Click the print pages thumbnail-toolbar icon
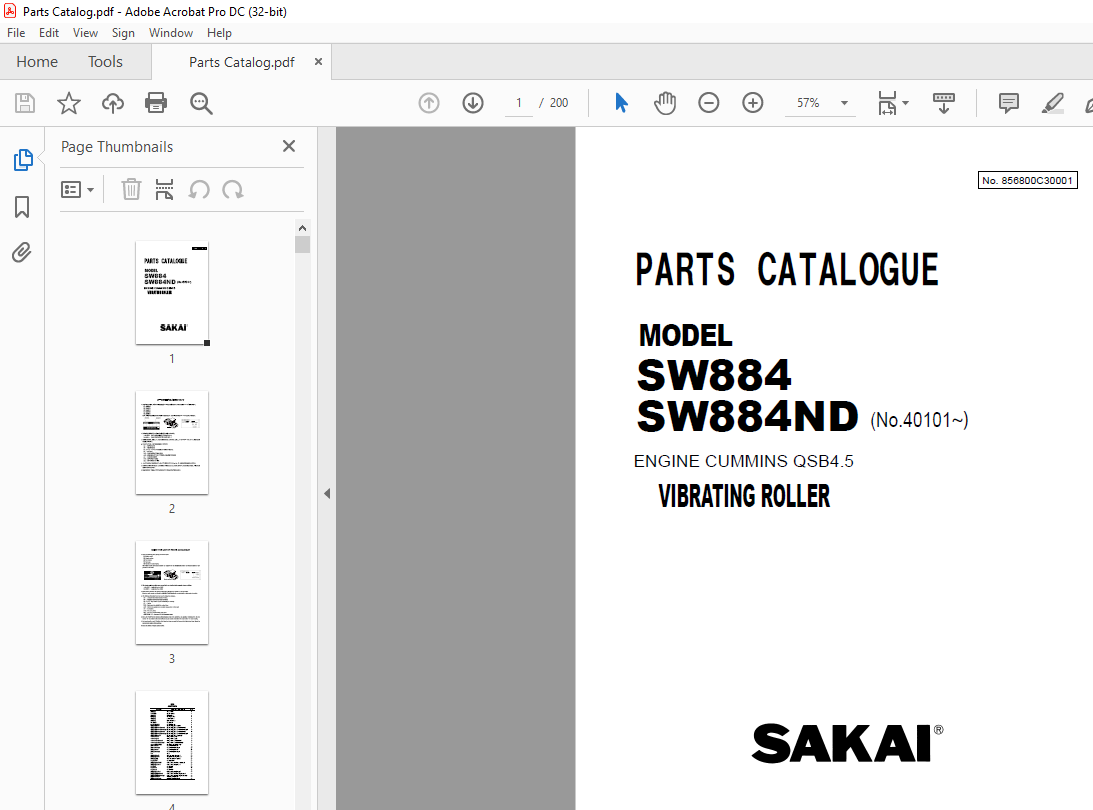The width and height of the screenshot is (1093, 810). (164, 190)
